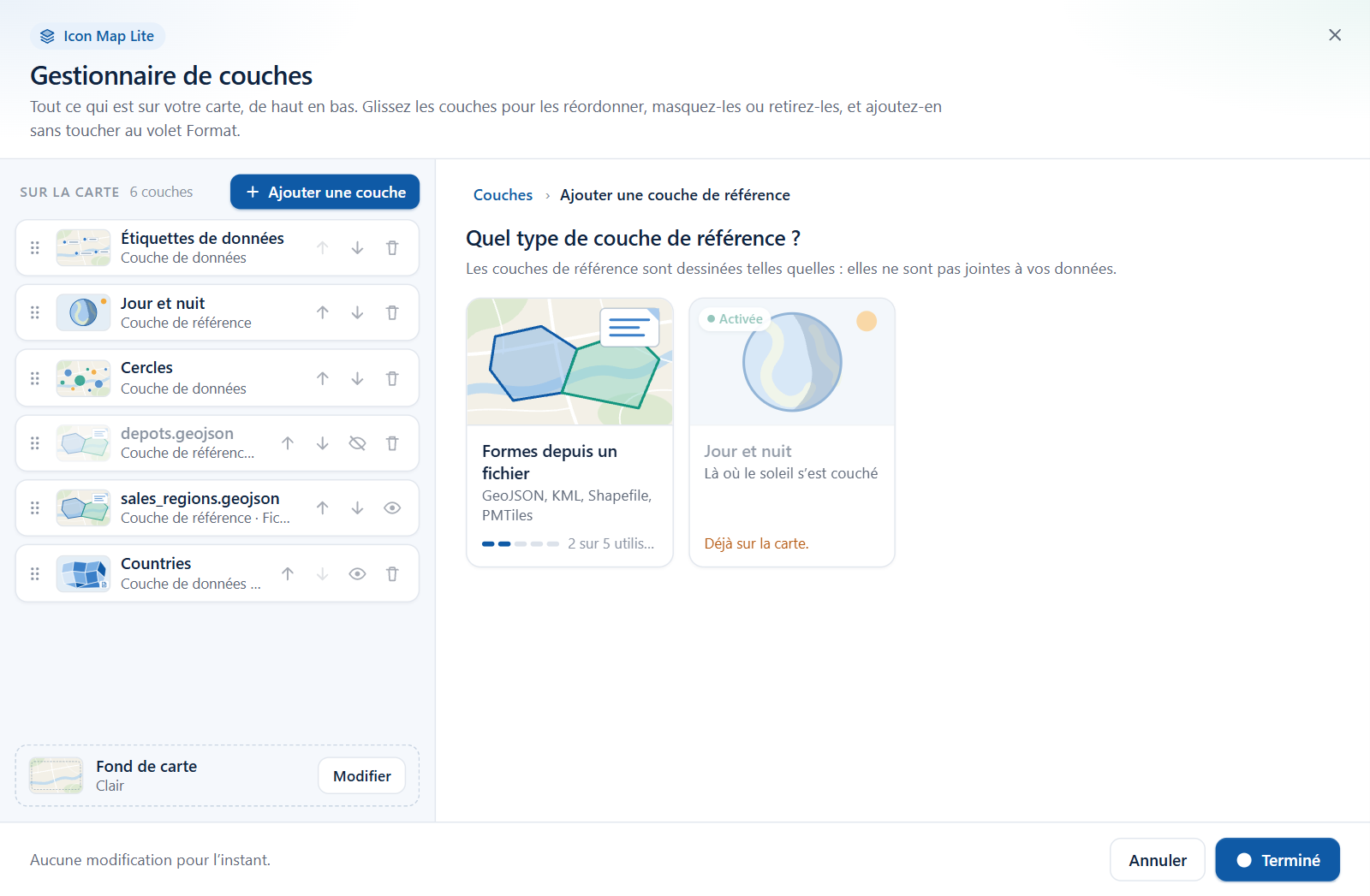
Task: Grab the Jour et nuit drag handle
Action: click(x=35, y=313)
